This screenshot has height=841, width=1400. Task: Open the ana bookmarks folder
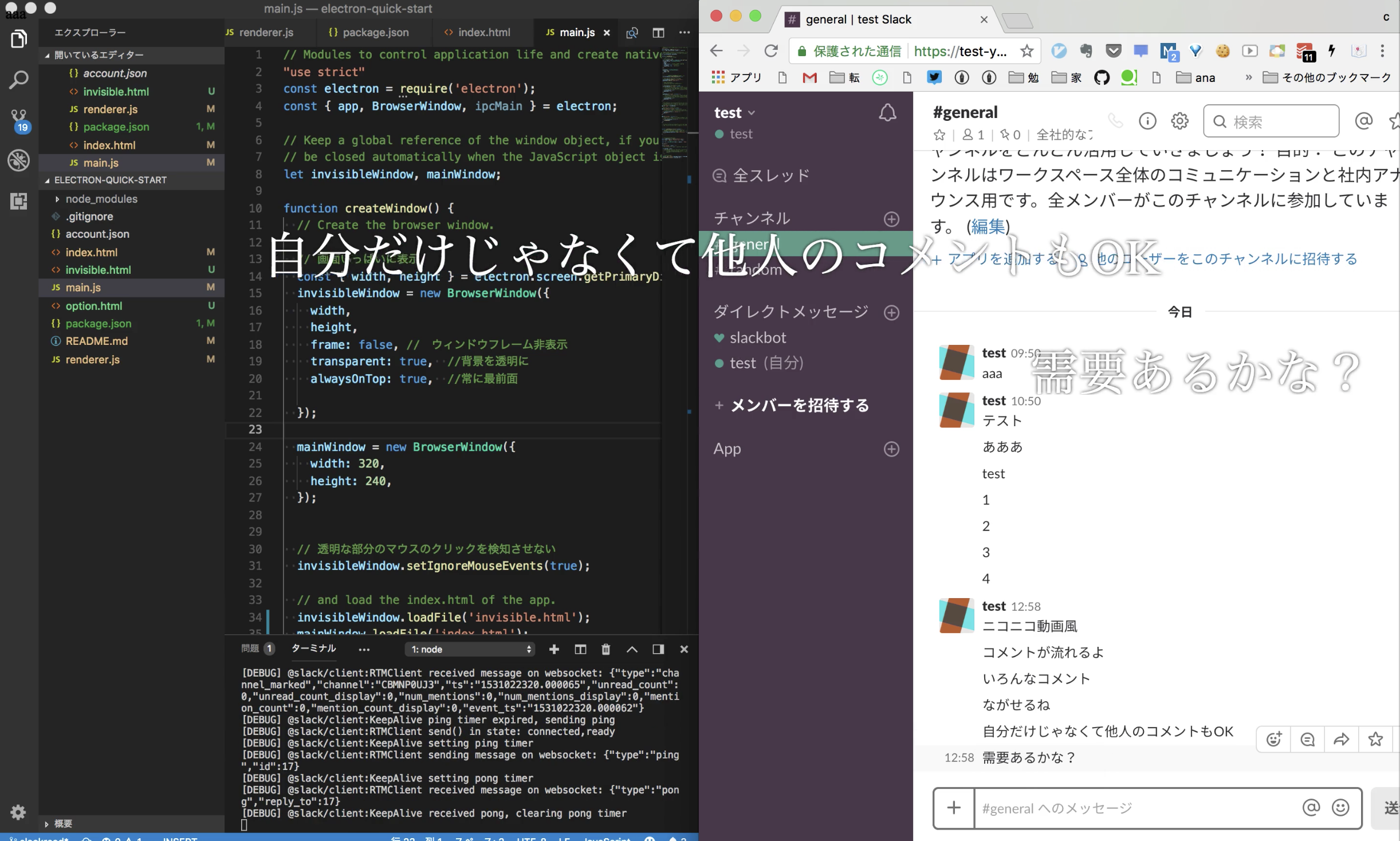point(1195,77)
